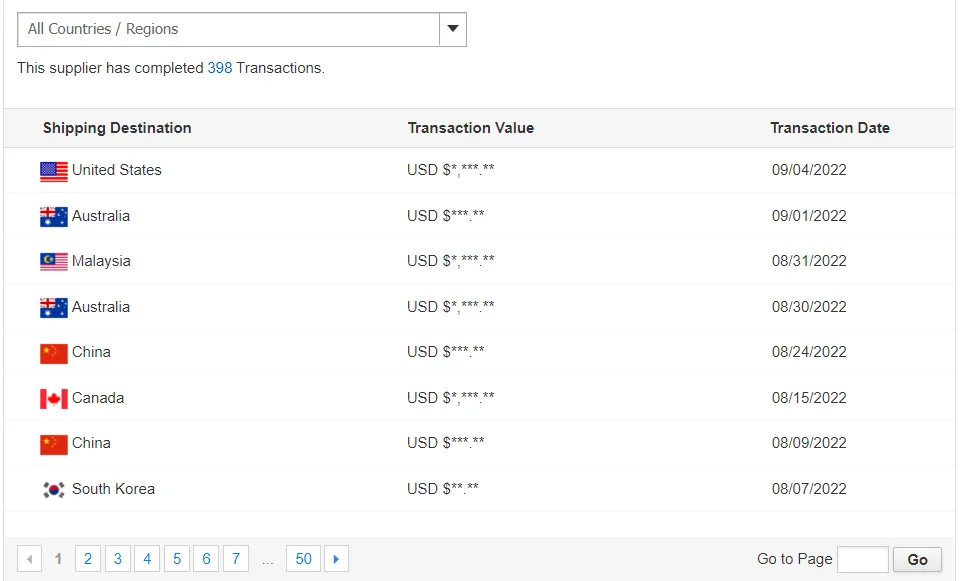The width and height of the screenshot is (960, 581).
Task: Click the Go to Page input field
Action: [862, 559]
